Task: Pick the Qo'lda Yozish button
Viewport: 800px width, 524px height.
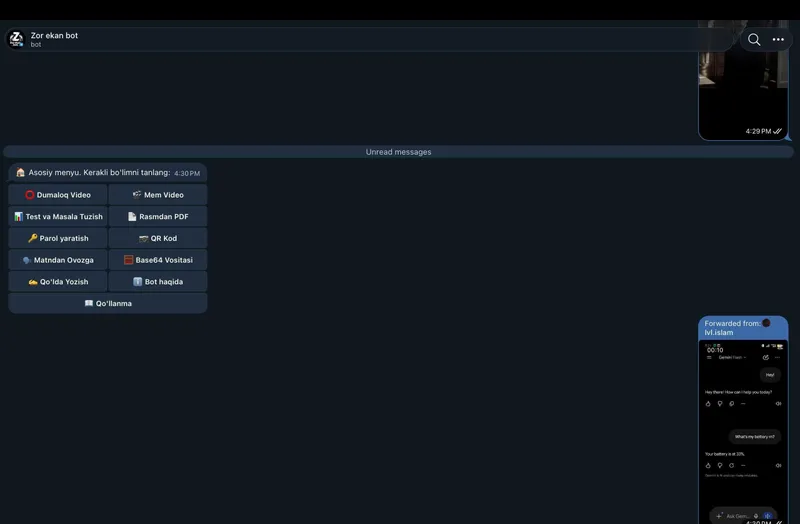Action: (58, 282)
